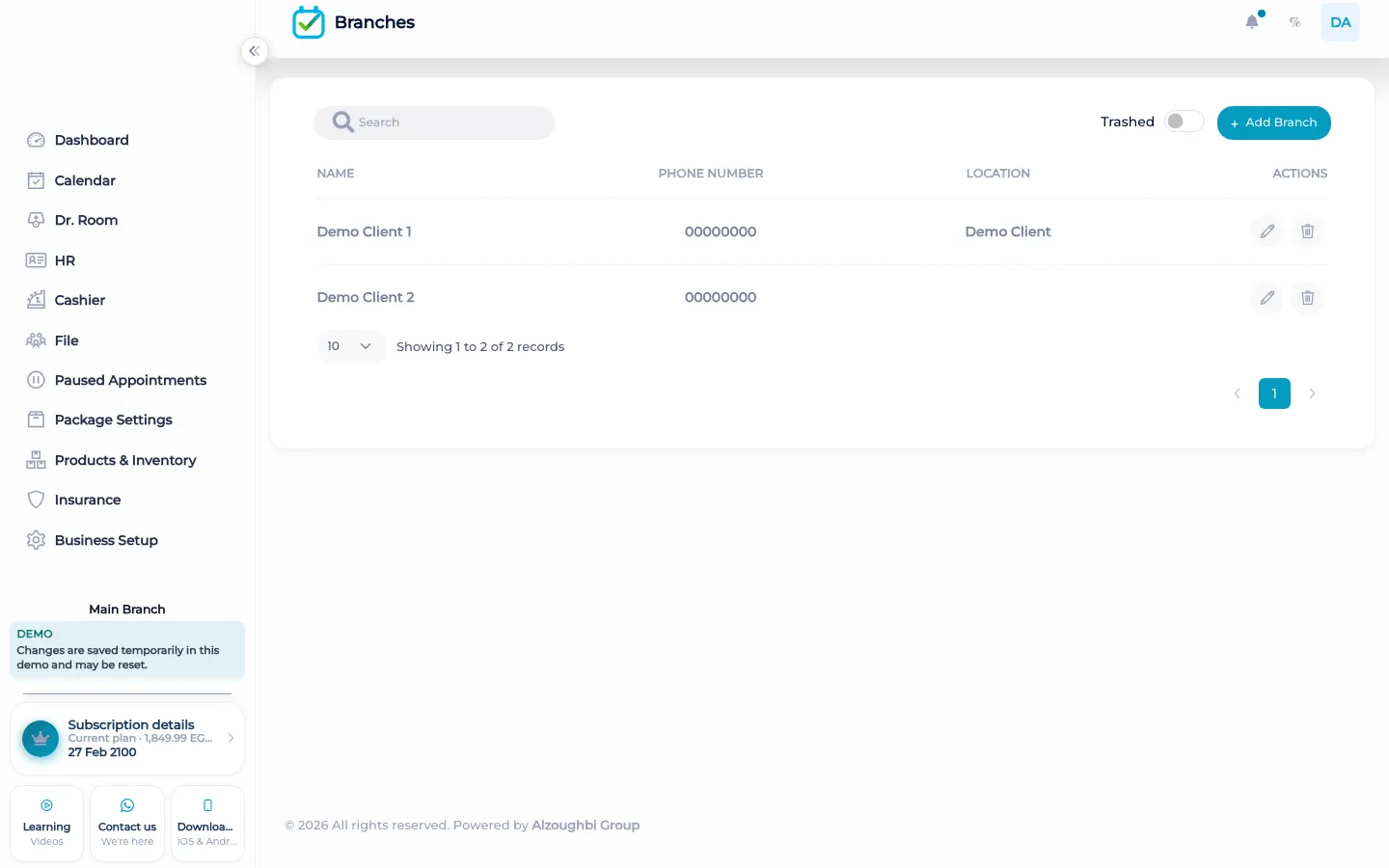Edit the Demo Client 2 branch
Screen dimensions: 1389x868
coord(1267,298)
